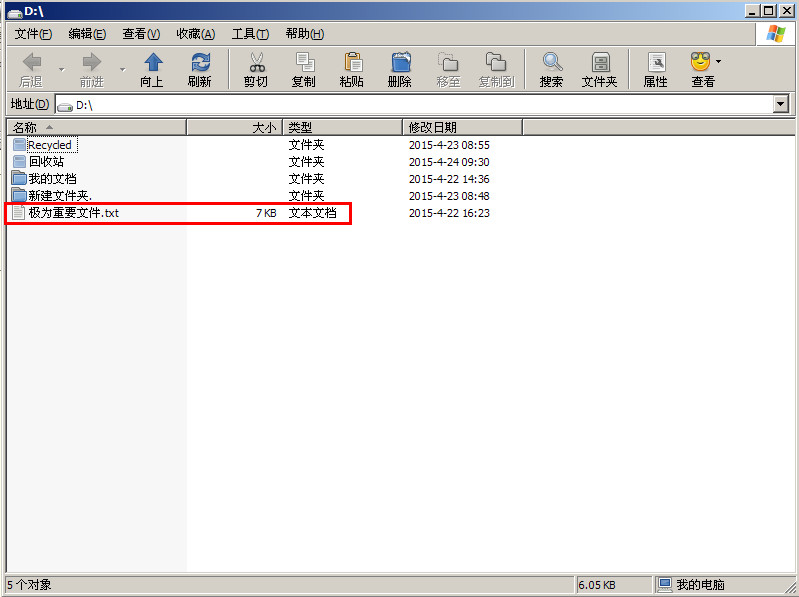Expand the address bar dropdown arrow
This screenshot has width=799, height=597.
[781, 104]
